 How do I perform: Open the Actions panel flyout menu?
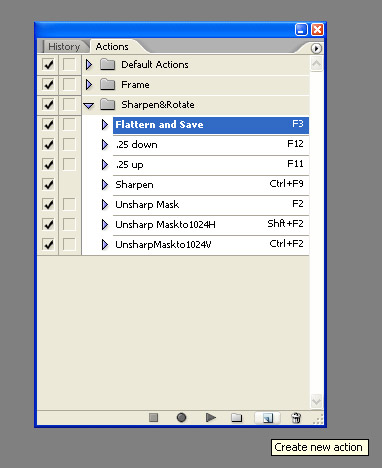(x=316, y=48)
